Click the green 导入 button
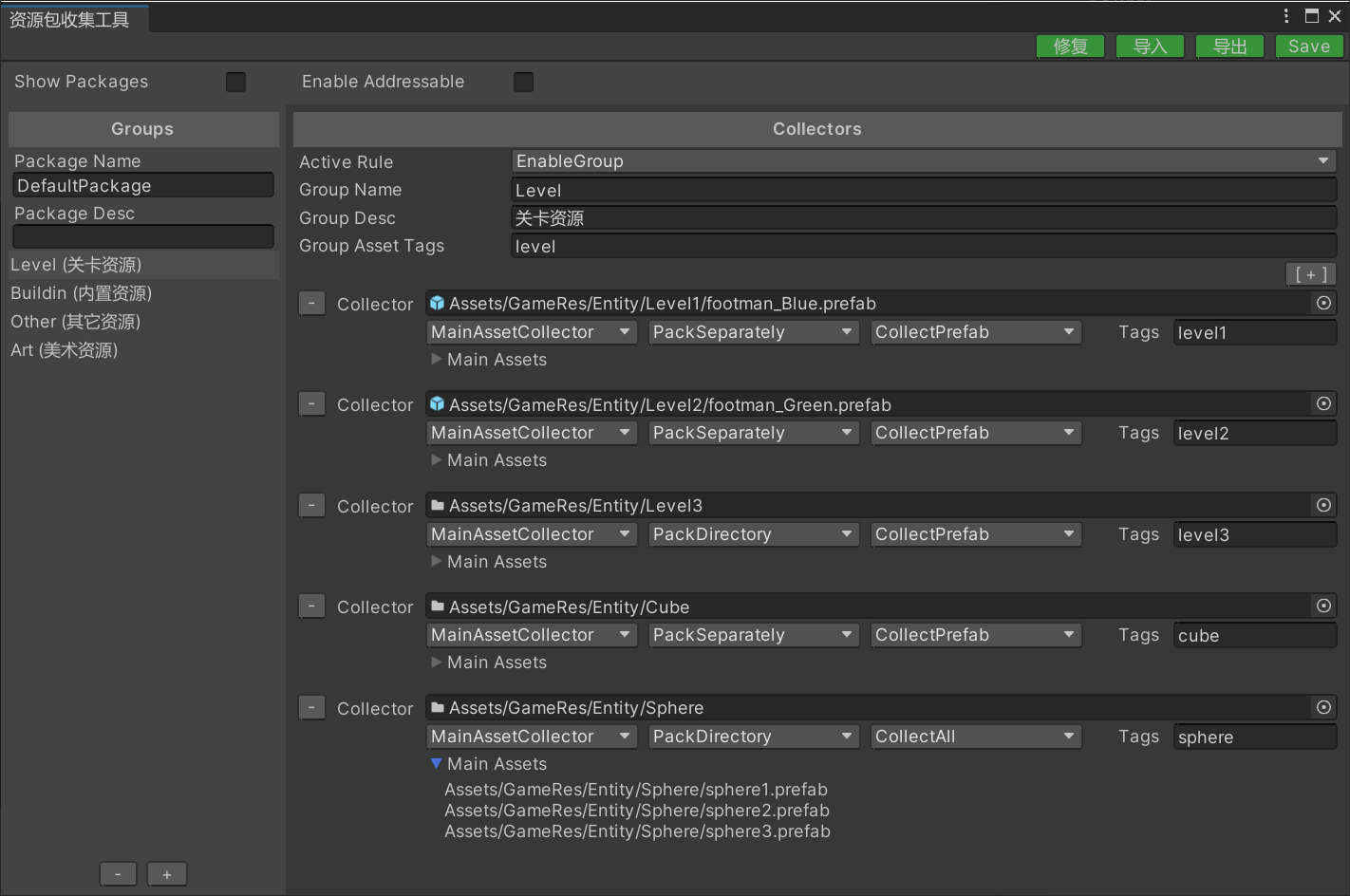Screen dimensions: 1350x896 tap(1150, 47)
